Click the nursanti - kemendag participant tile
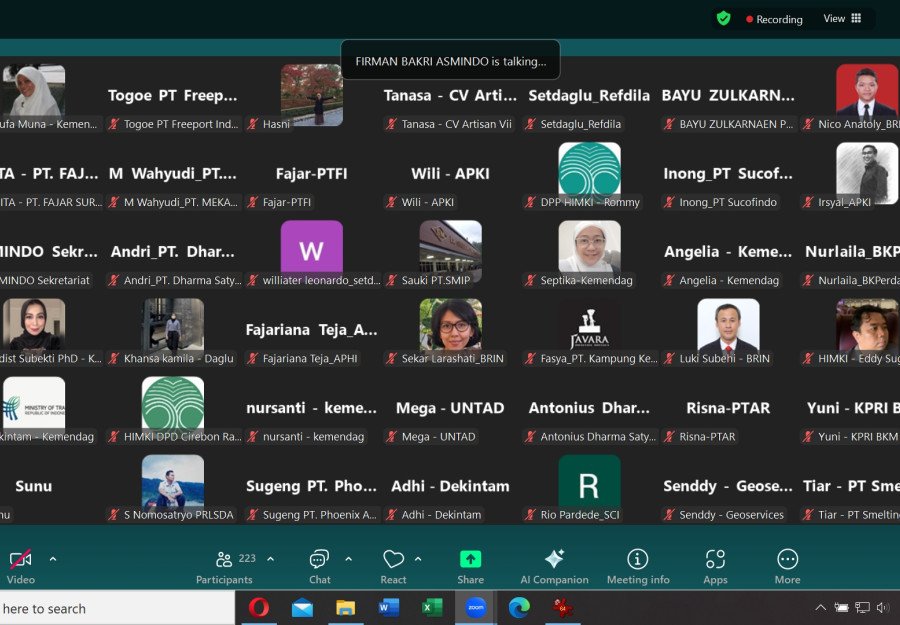 point(312,407)
